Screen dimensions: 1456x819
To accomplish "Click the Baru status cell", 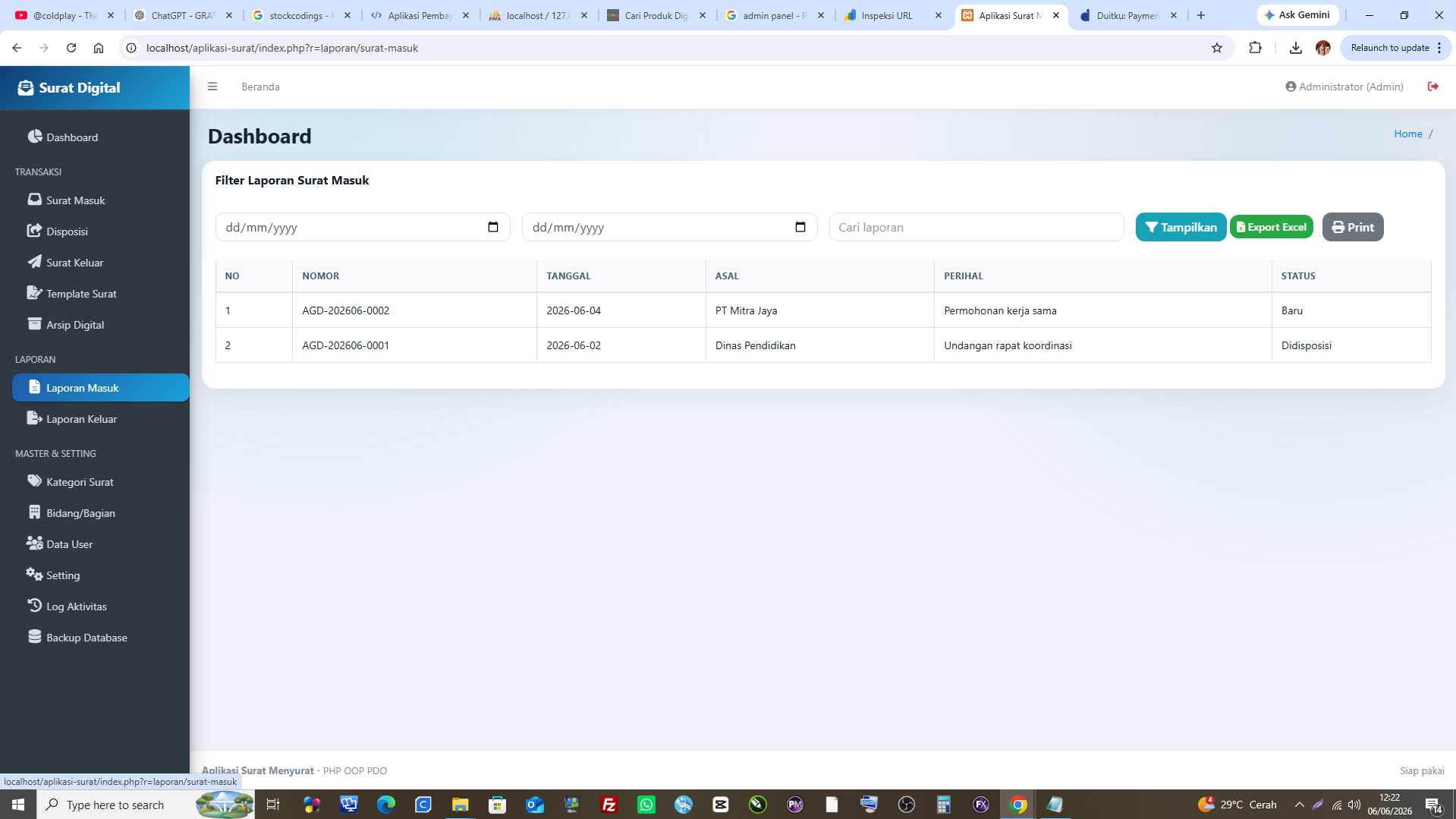I will point(1351,310).
